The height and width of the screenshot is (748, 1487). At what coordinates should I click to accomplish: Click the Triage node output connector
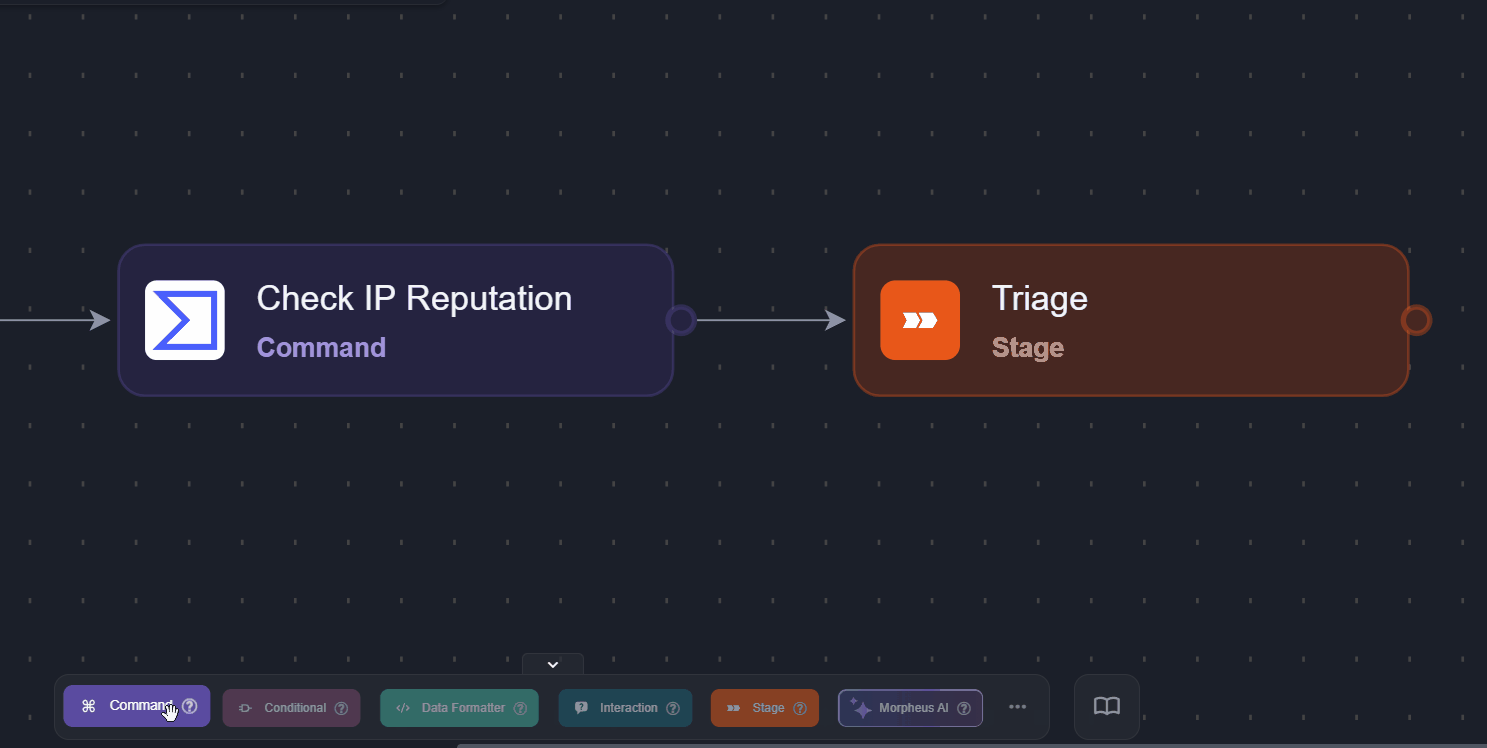[1416, 320]
